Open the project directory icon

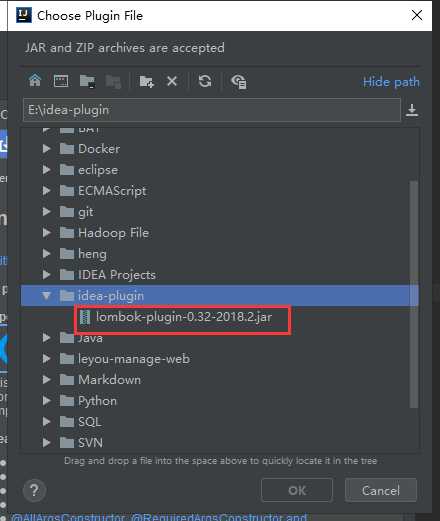(x=87, y=81)
